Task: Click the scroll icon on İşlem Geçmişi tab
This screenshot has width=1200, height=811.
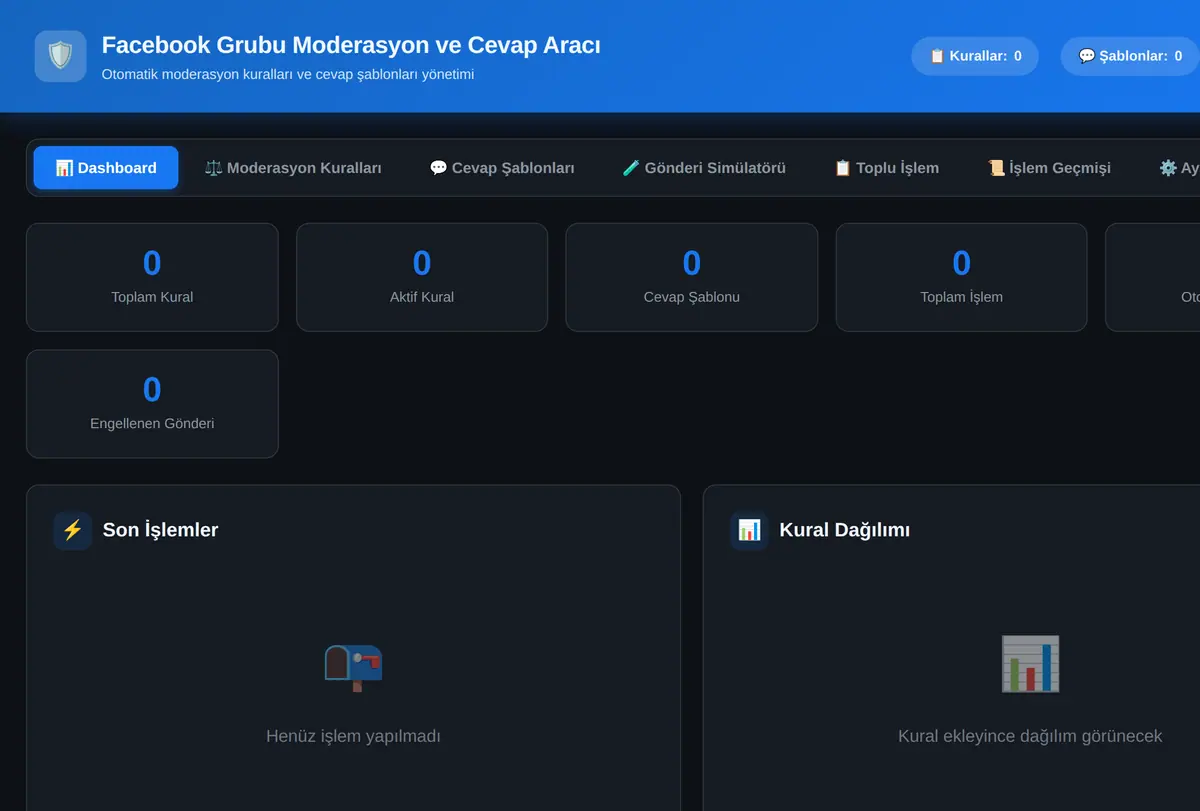Action: tap(996, 168)
